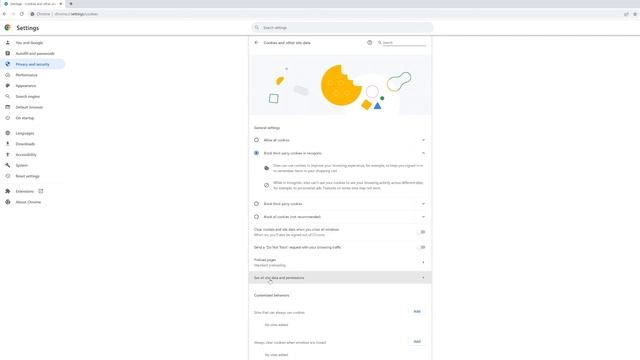Reload the page with the refresh icon
The image size is (640, 360).
[x=22, y=14]
